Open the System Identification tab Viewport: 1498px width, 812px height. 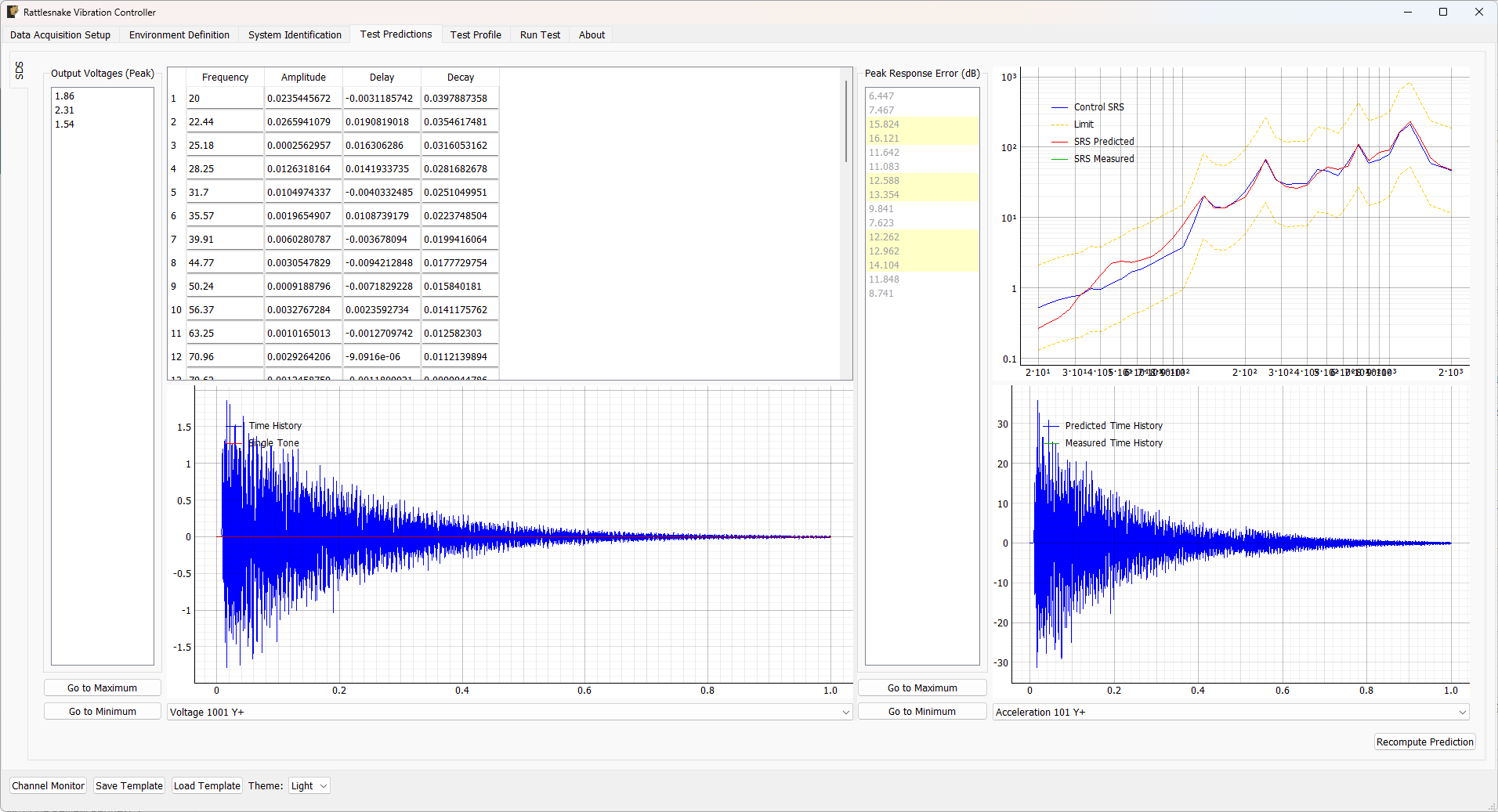295,34
